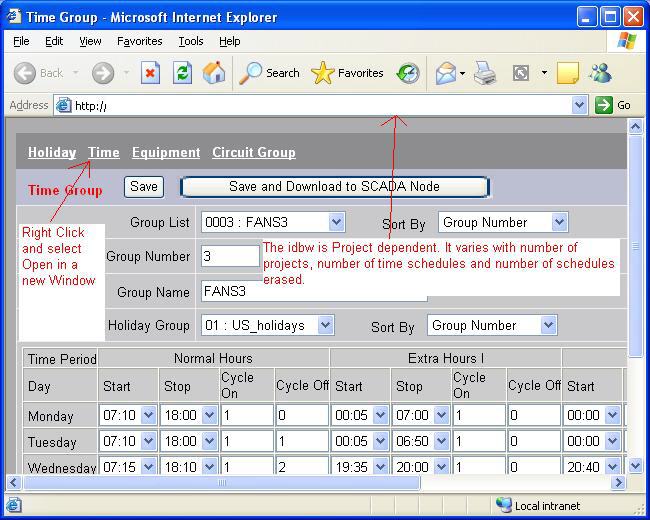The width and height of the screenshot is (650, 520).
Task: Open Sort By dropdown beside Group List
Action: click(x=559, y=222)
